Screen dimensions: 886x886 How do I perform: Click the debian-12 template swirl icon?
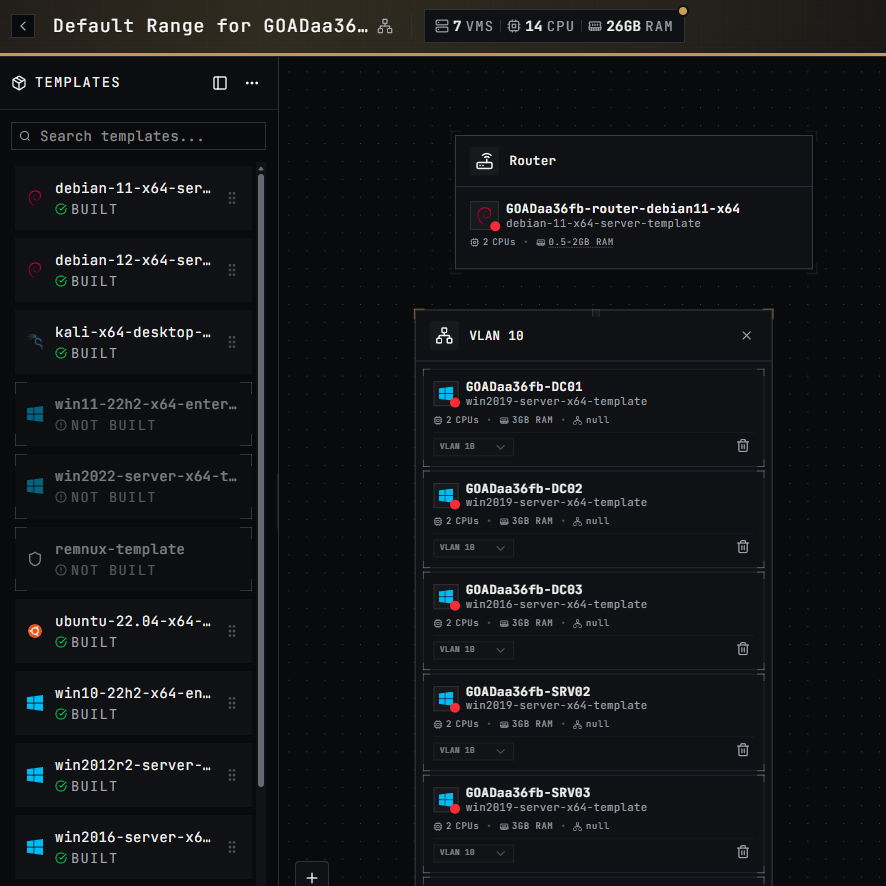[x=35, y=270]
